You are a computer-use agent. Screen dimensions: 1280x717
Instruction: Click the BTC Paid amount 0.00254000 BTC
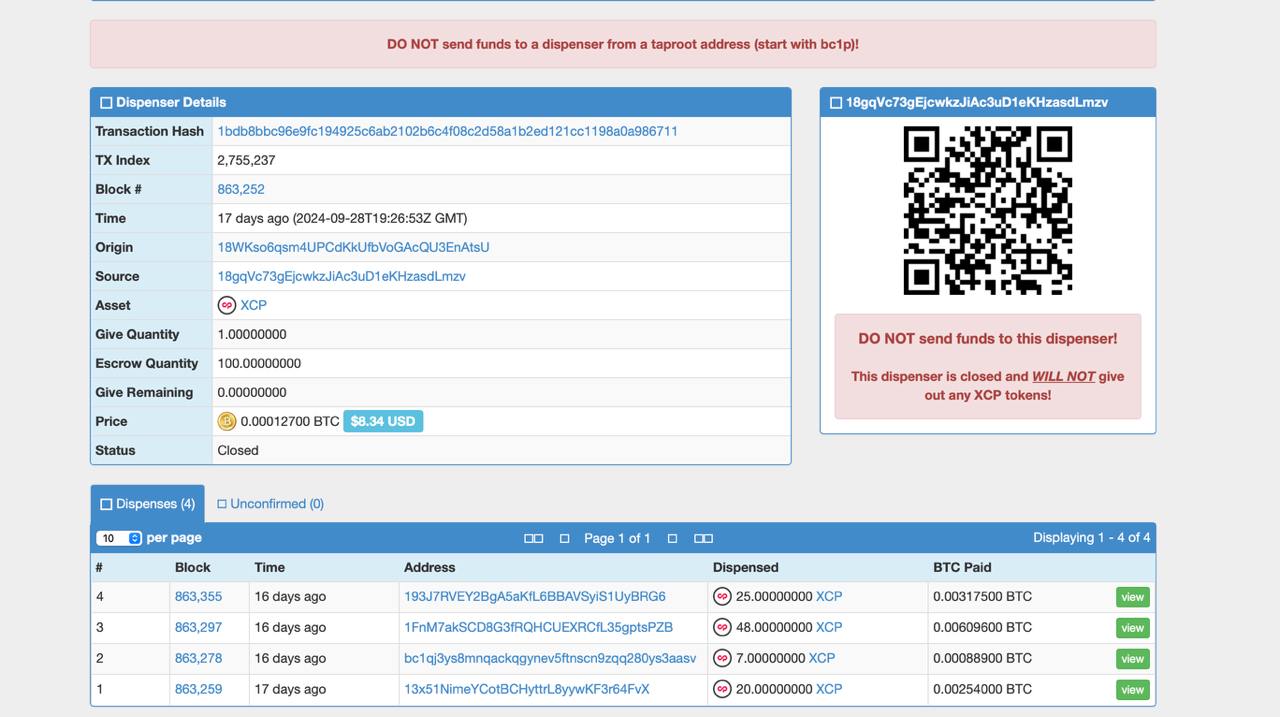click(982, 689)
